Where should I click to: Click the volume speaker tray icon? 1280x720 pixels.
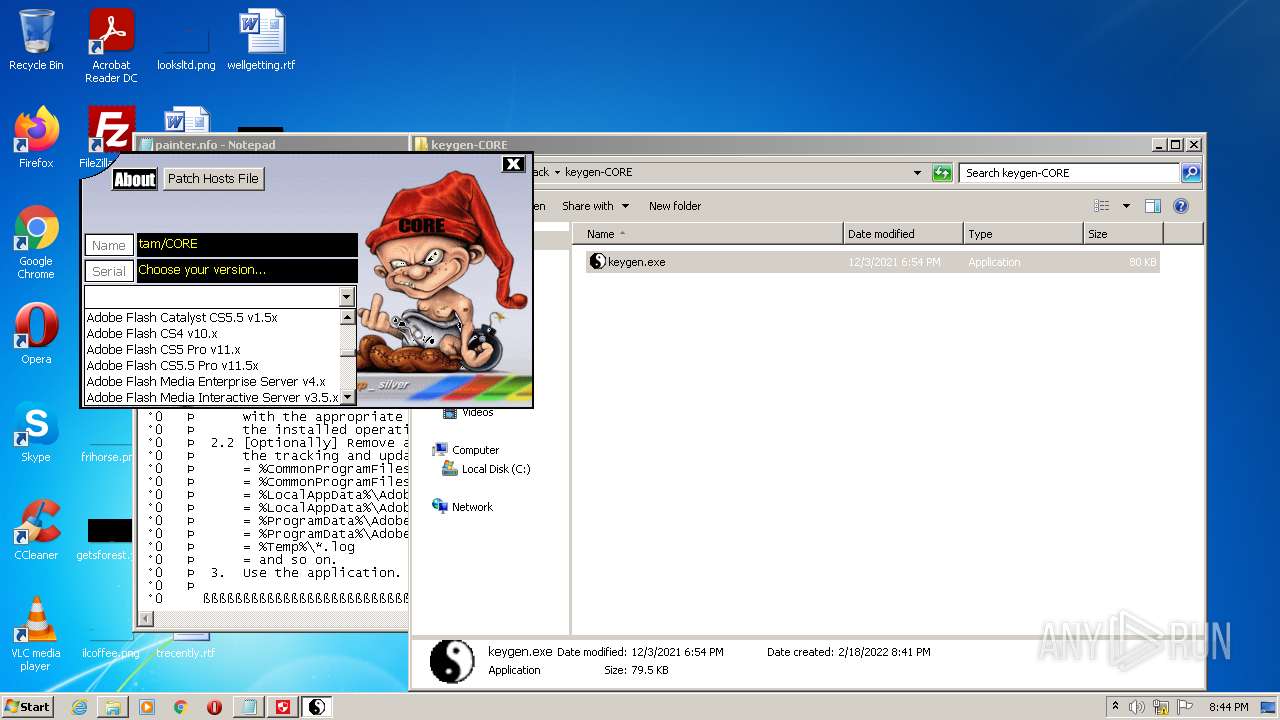coord(1137,707)
